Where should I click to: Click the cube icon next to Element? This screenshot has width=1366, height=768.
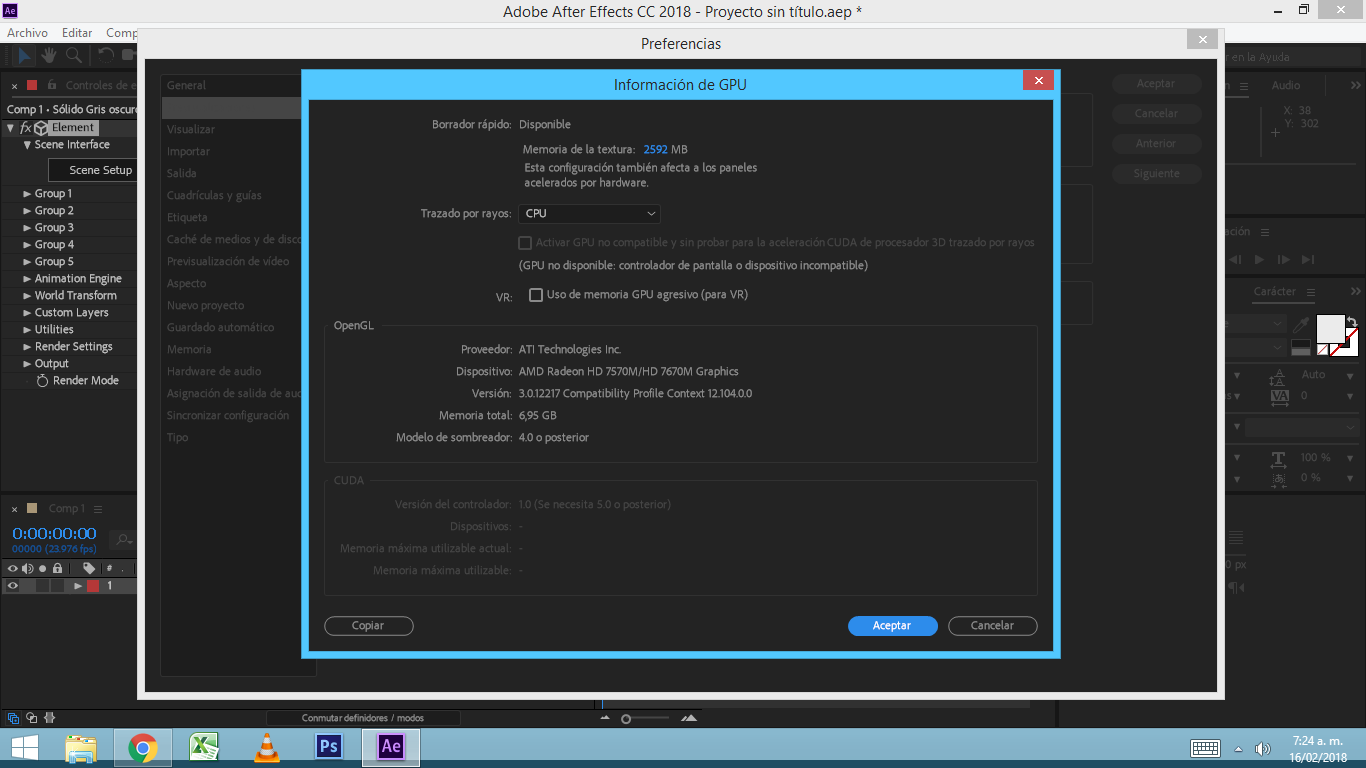41,128
